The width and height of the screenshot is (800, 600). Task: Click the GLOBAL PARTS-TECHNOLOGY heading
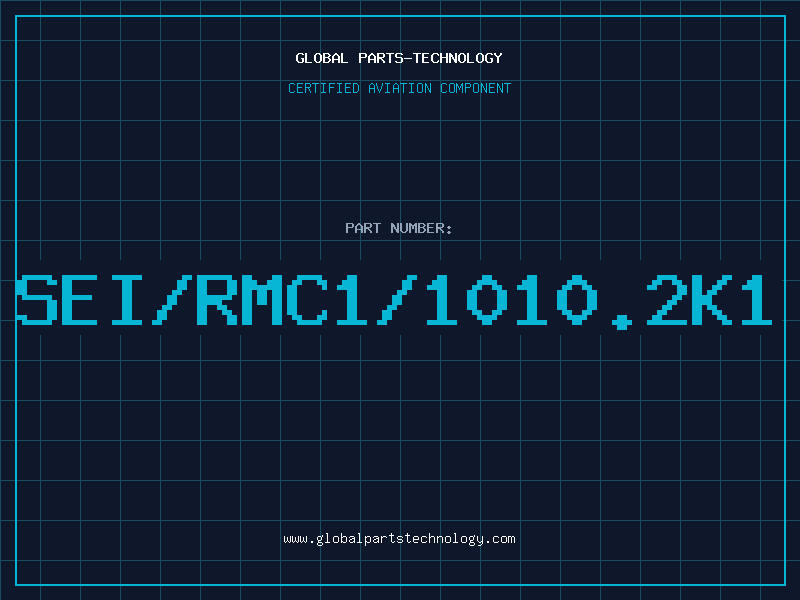[x=399, y=58]
